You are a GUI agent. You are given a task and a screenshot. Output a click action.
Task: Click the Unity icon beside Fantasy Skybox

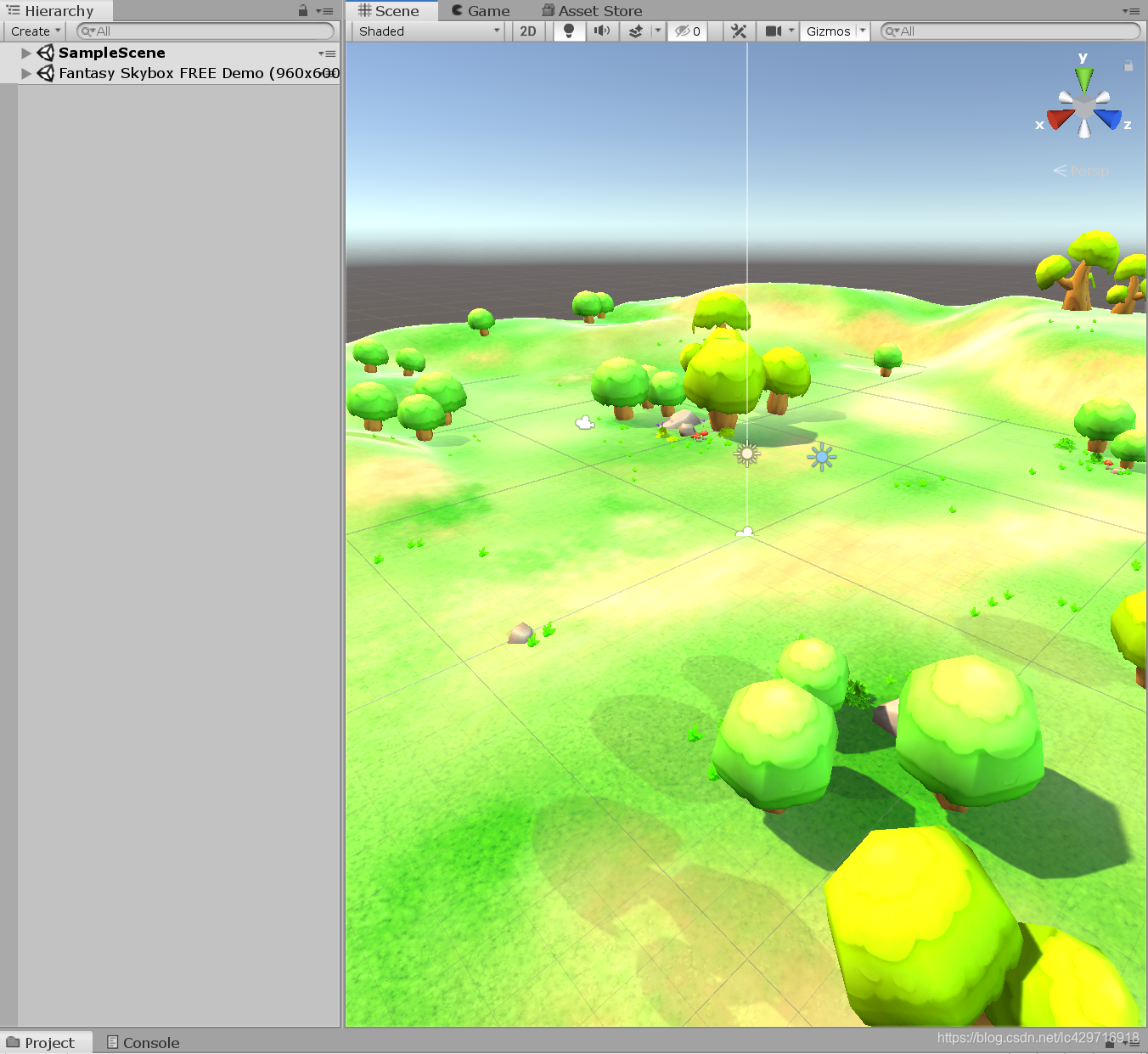click(46, 73)
